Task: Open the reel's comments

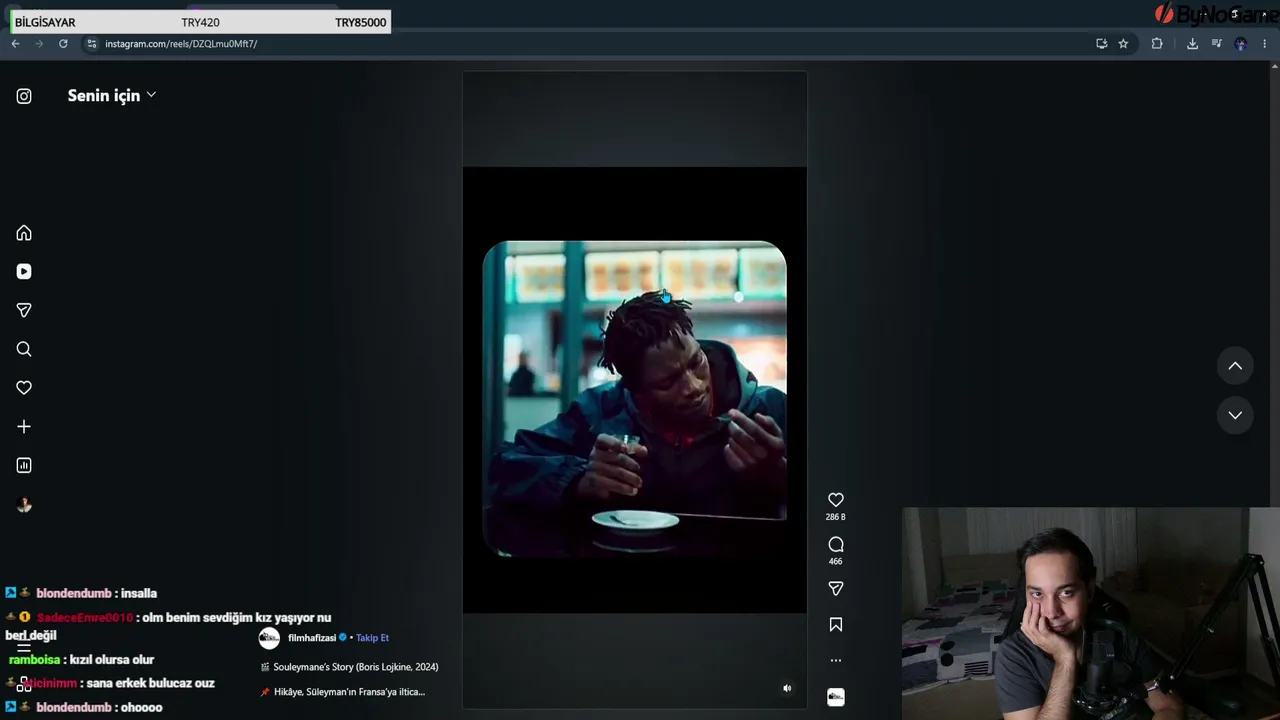Action: 836,544
